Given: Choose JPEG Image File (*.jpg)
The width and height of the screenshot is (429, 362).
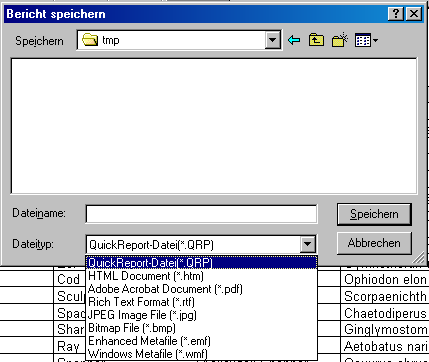Looking at the screenshot, I should coord(201,315).
